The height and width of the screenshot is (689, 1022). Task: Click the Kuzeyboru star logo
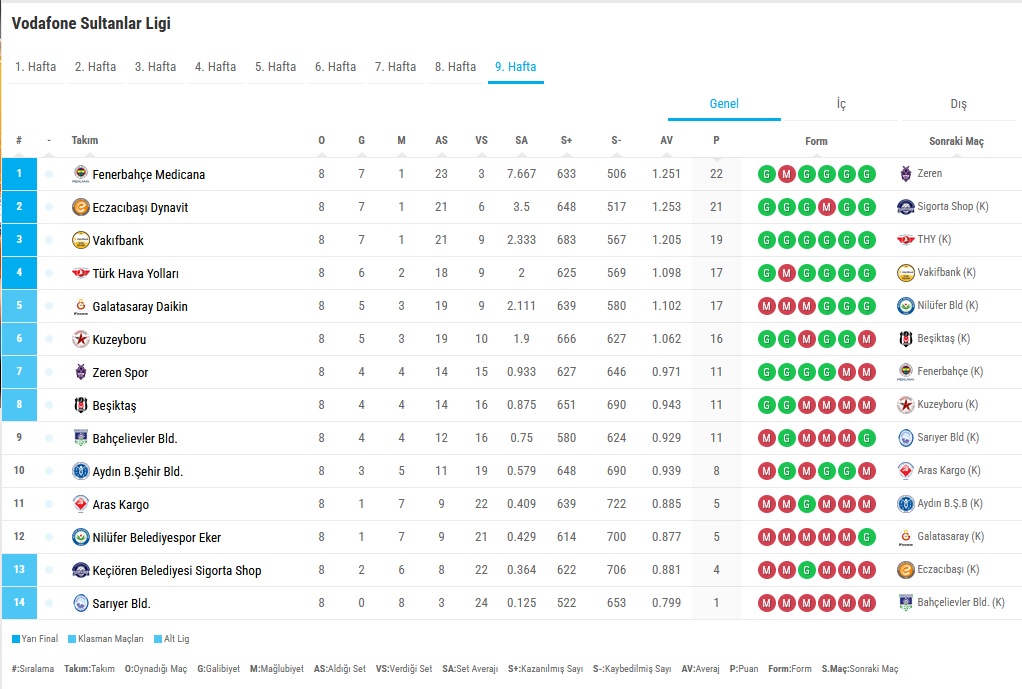point(80,339)
